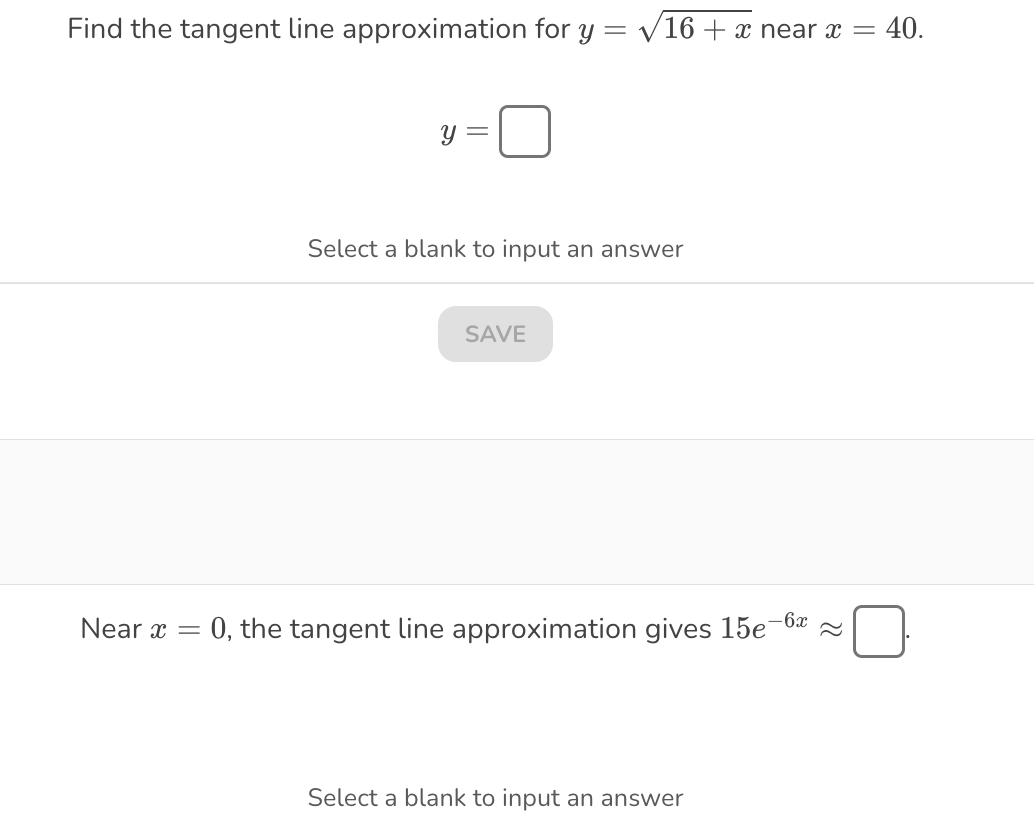The width and height of the screenshot is (1034, 814).
Task: Click the second 'Select a blank to input an answer' prompt
Action: click(x=495, y=797)
